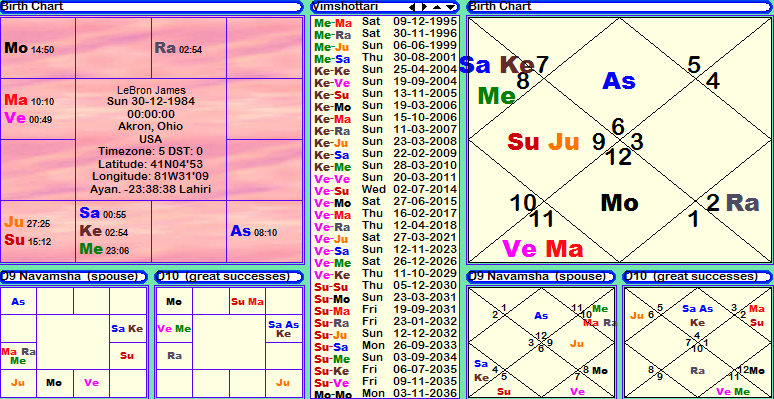This screenshot has width=774, height=399.
Task: Select the Ve-Ve dasha row
Action: tap(386, 178)
